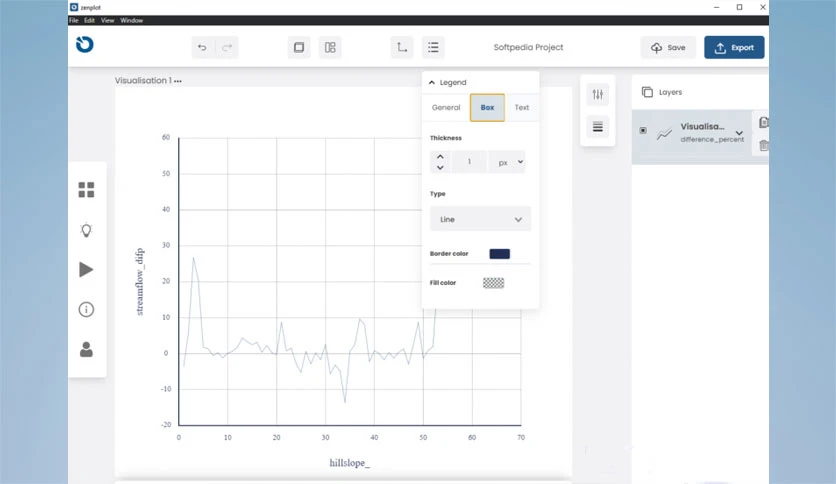This screenshot has height=484, width=836.
Task: Open the px unit dropdown
Action: click(x=507, y=162)
